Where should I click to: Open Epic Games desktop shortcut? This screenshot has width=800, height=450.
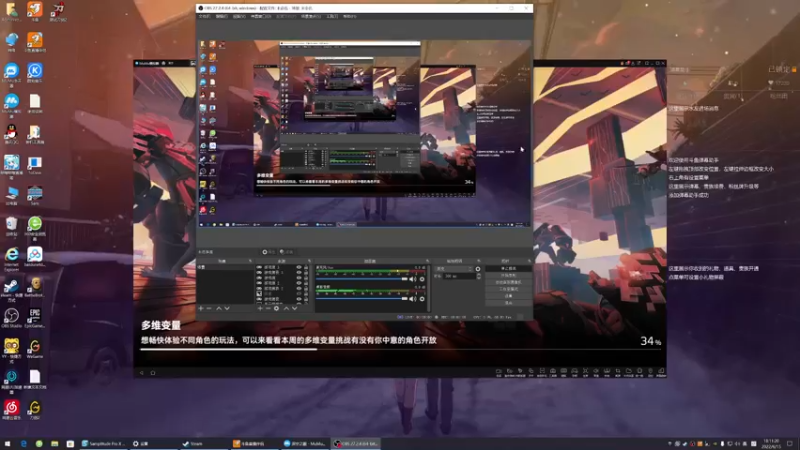click(x=35, y=318)
